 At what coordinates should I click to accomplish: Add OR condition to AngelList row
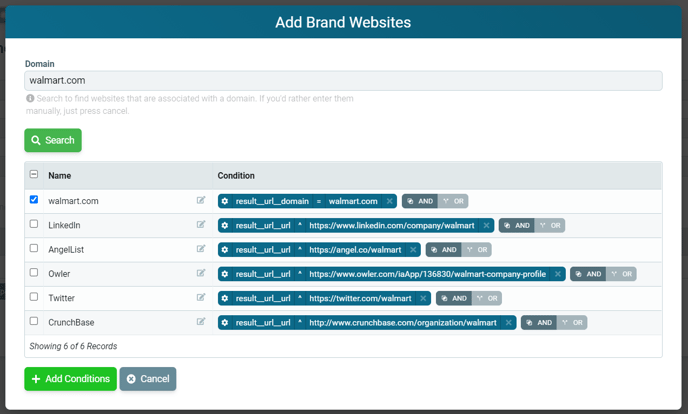coord(477,250)
